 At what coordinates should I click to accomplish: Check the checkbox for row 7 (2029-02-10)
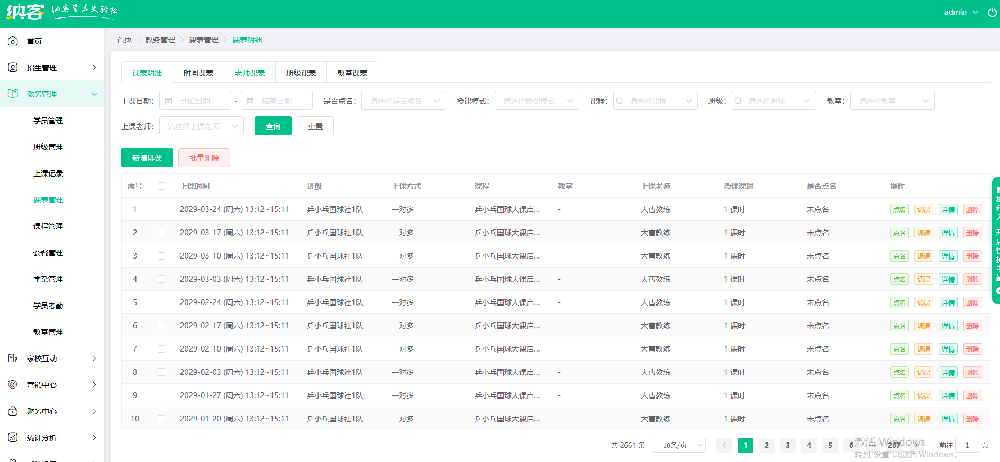click(161, 348)
